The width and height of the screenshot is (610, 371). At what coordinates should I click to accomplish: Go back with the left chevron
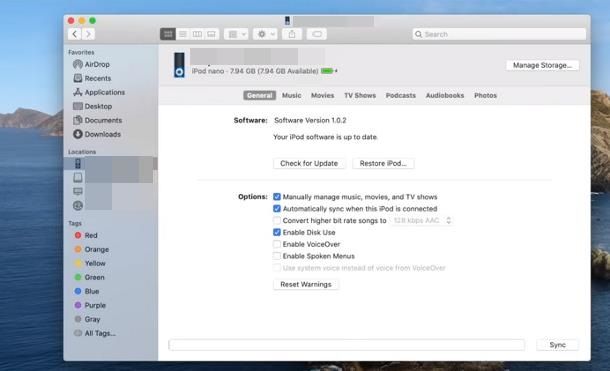point(75,34)
